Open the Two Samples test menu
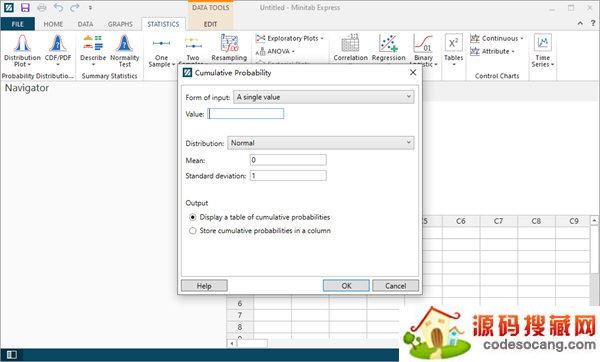600x362 pixels. (193, 49)
